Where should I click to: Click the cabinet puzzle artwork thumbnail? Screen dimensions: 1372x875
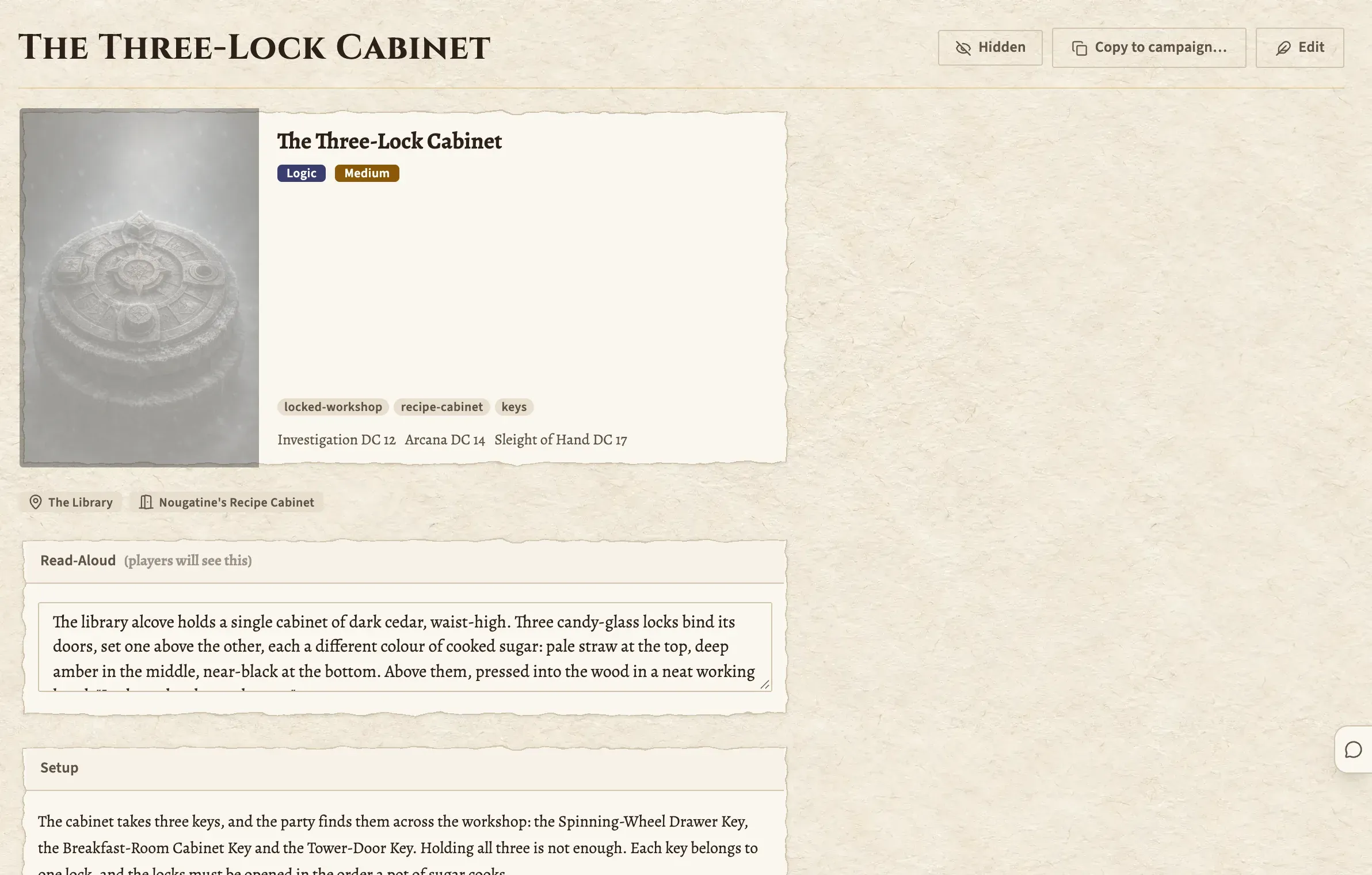(139, 288)
